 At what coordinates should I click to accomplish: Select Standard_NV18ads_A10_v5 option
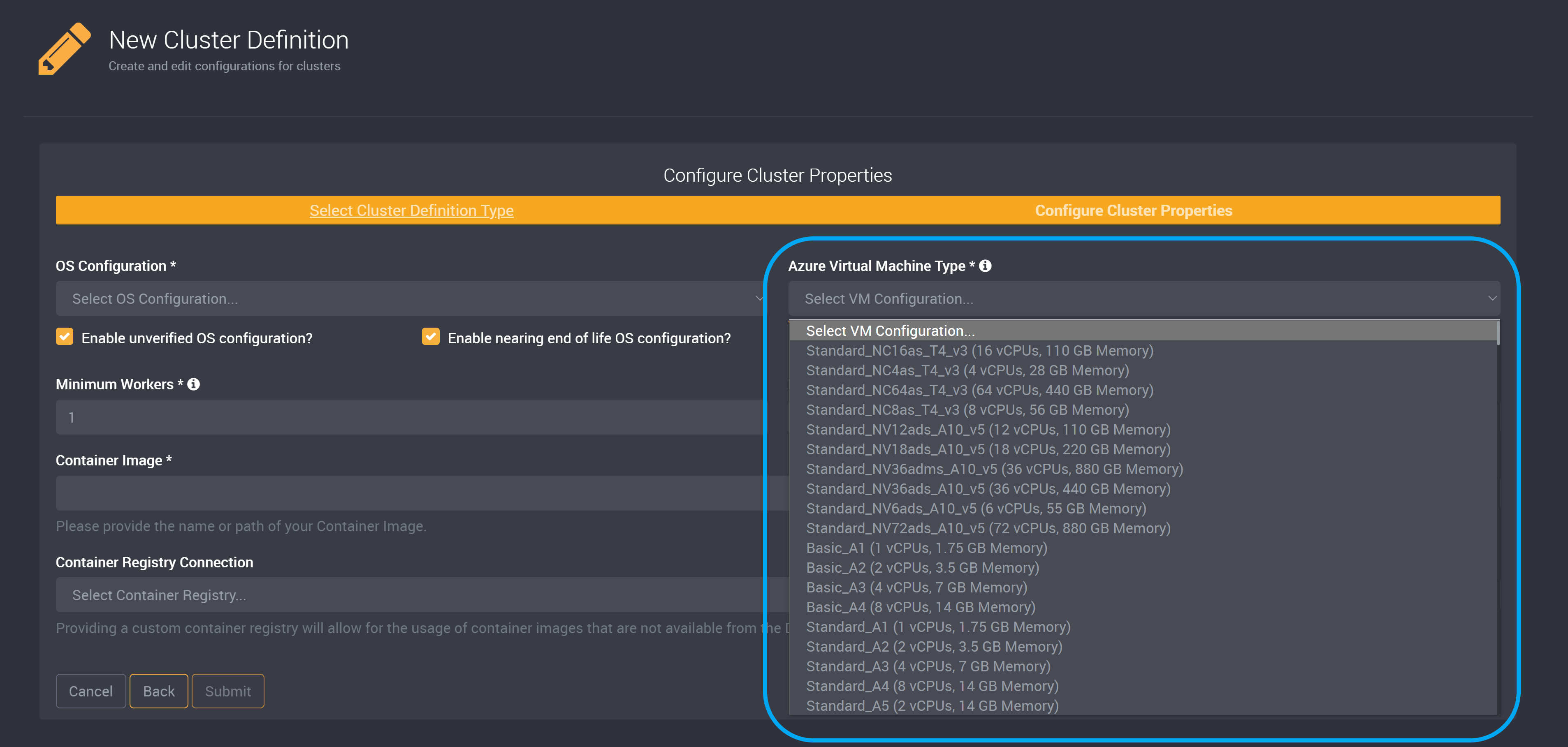point(1143,449)
